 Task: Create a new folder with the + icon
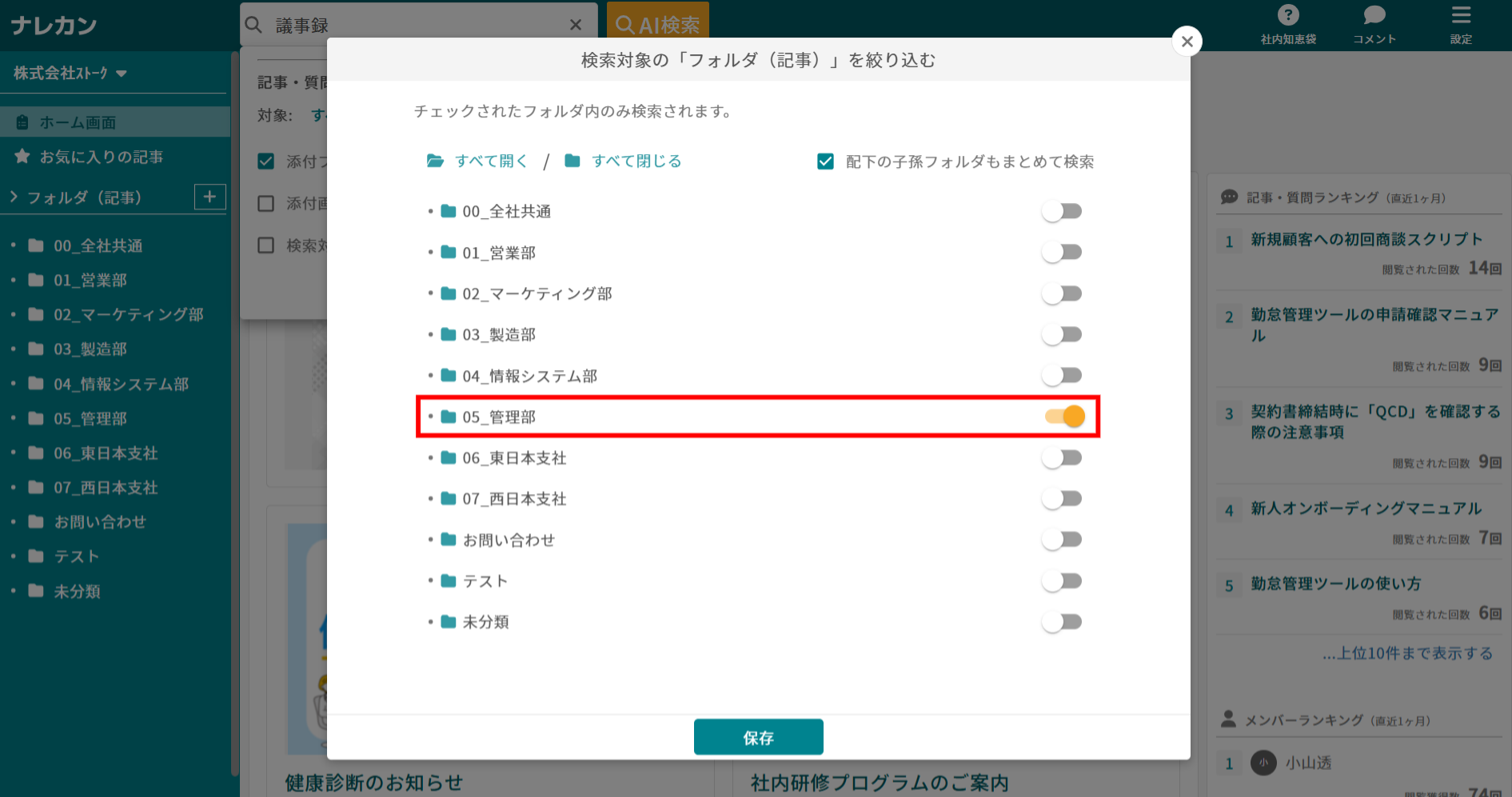[209, 197]
